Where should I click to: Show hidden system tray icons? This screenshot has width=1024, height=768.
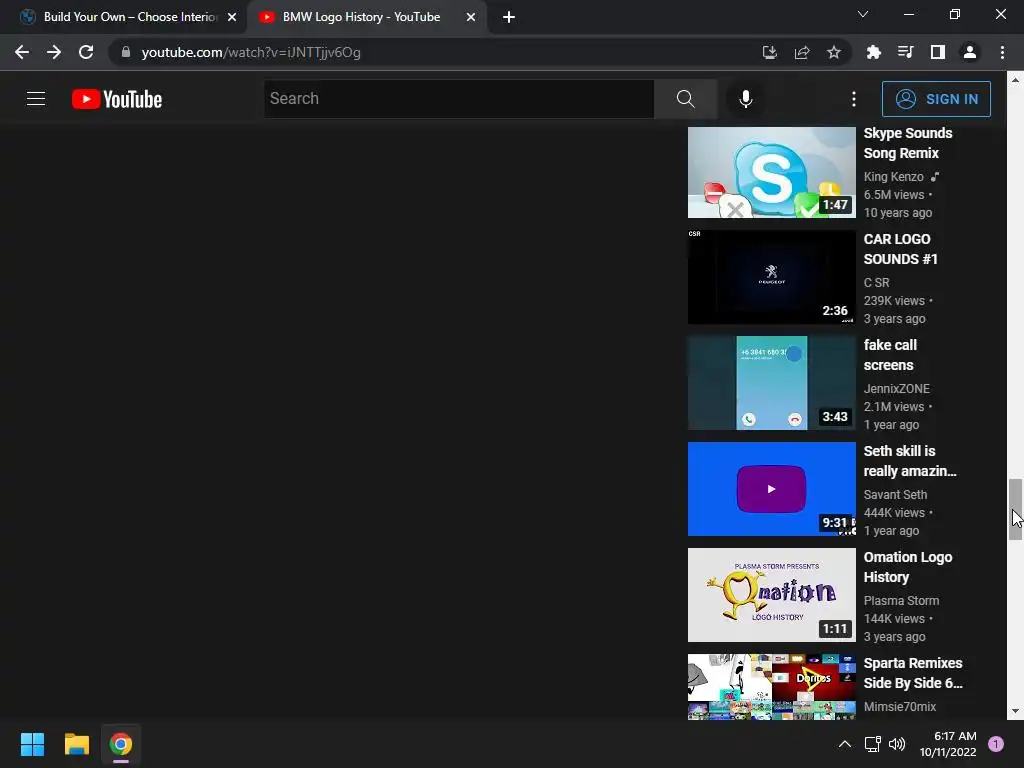[844, 744]
